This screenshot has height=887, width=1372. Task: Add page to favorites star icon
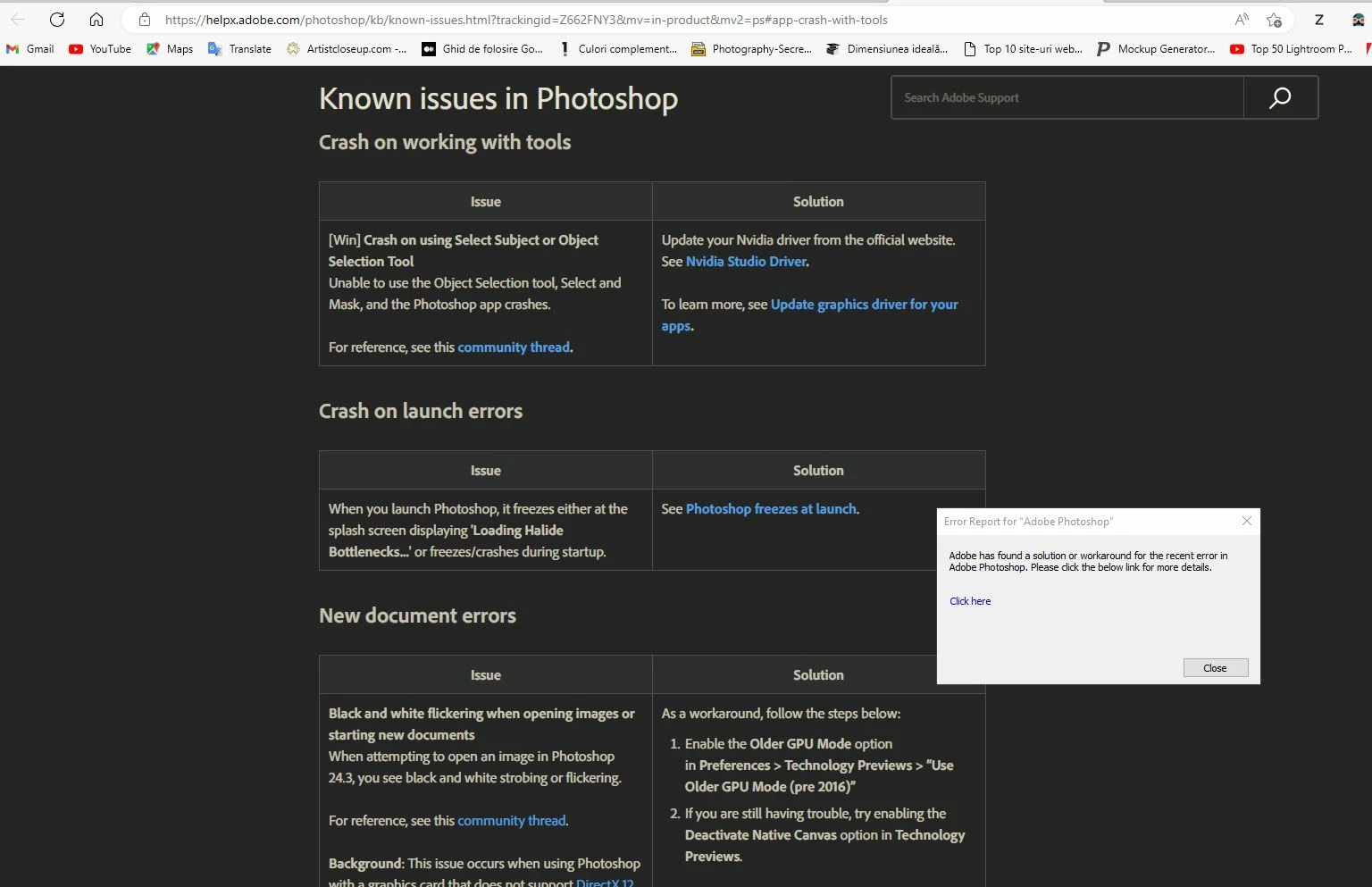(x=1275, y=20)
